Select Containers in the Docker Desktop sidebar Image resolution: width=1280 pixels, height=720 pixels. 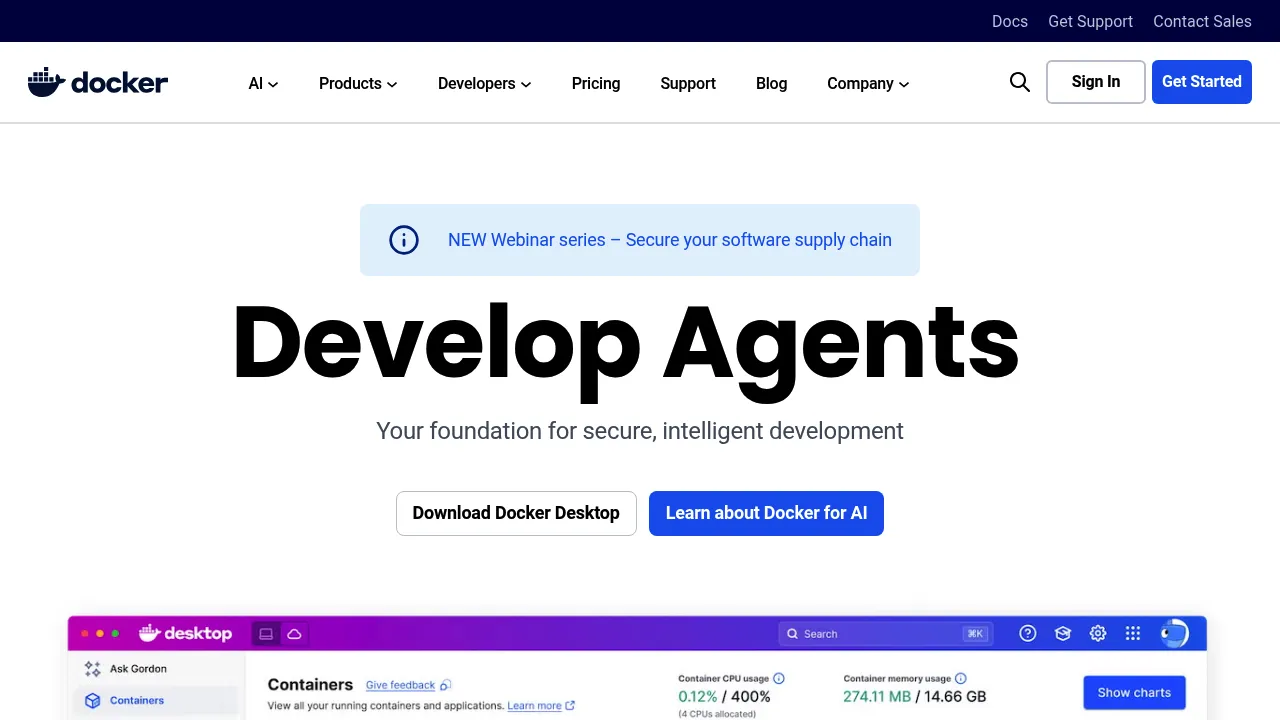(156, 701)
